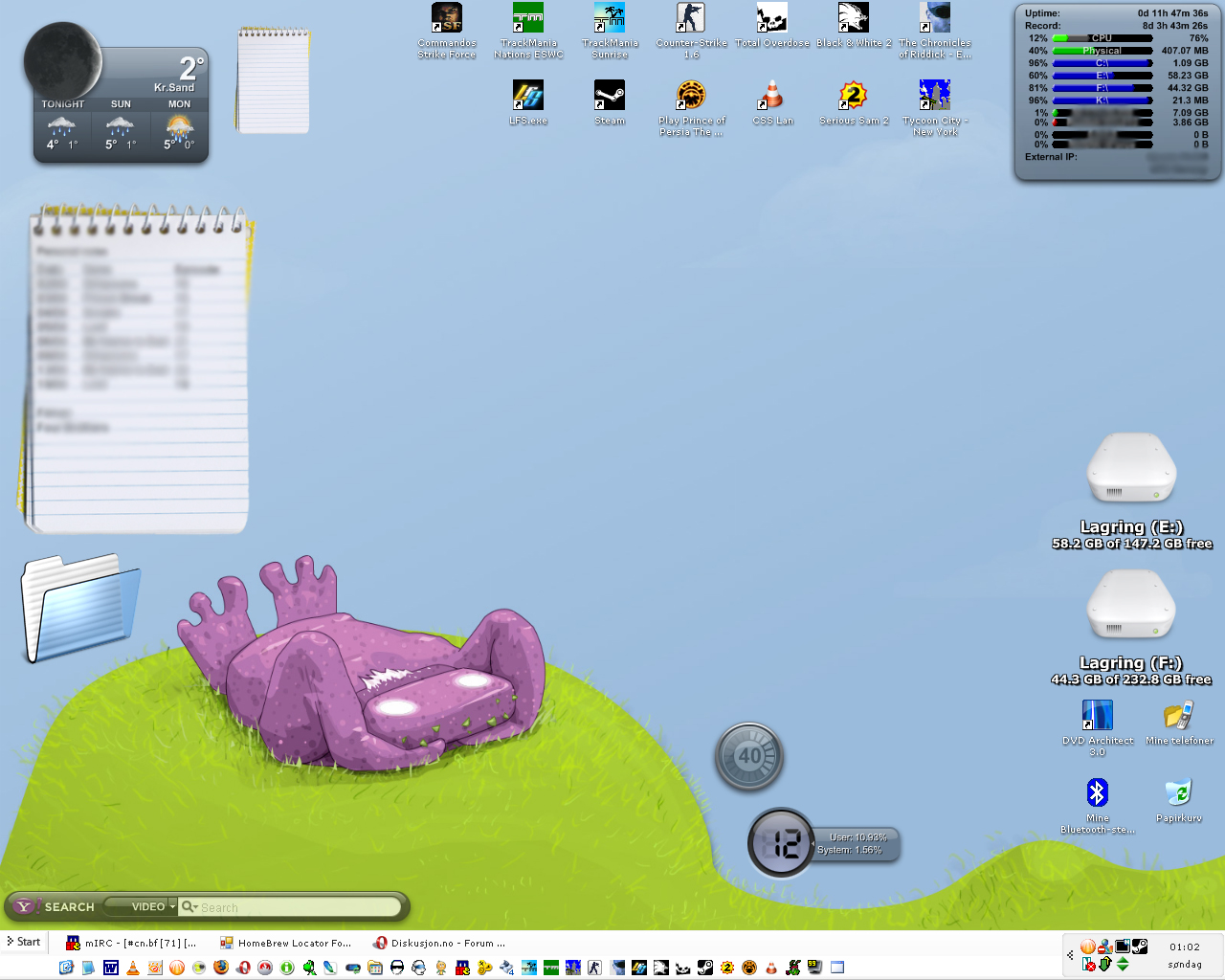1225x980 pixels.
Task: Click Steam icon in quick launch bar
Action: 704,968
